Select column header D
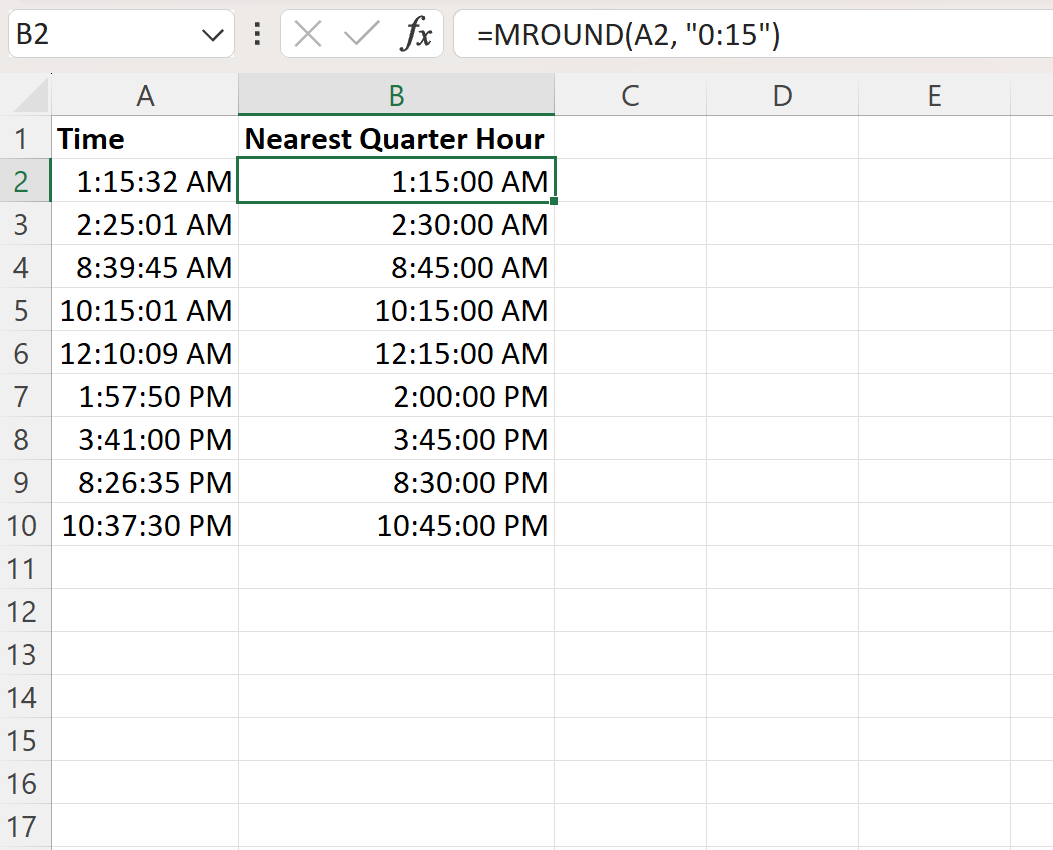Viewport: 1053px width, 850px height. (783, 95)
